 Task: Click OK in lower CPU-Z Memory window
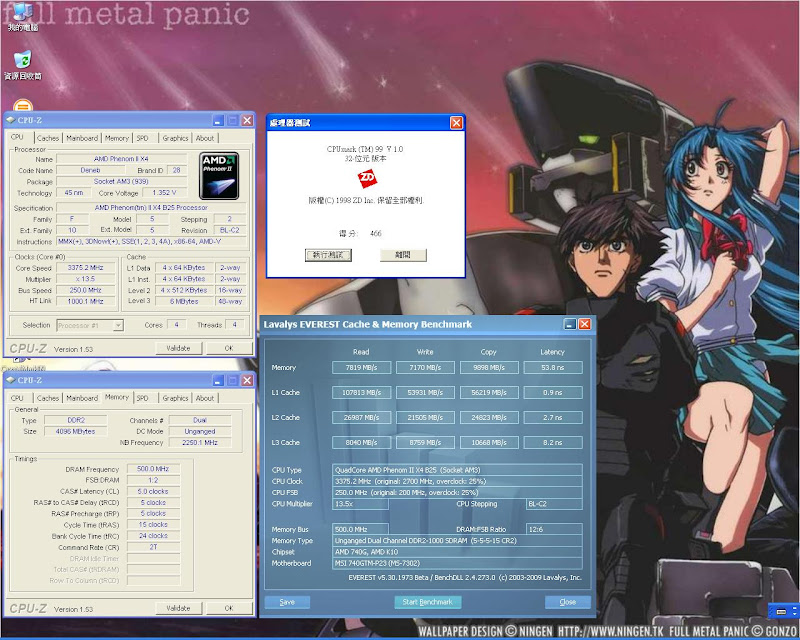click(229, 608)
